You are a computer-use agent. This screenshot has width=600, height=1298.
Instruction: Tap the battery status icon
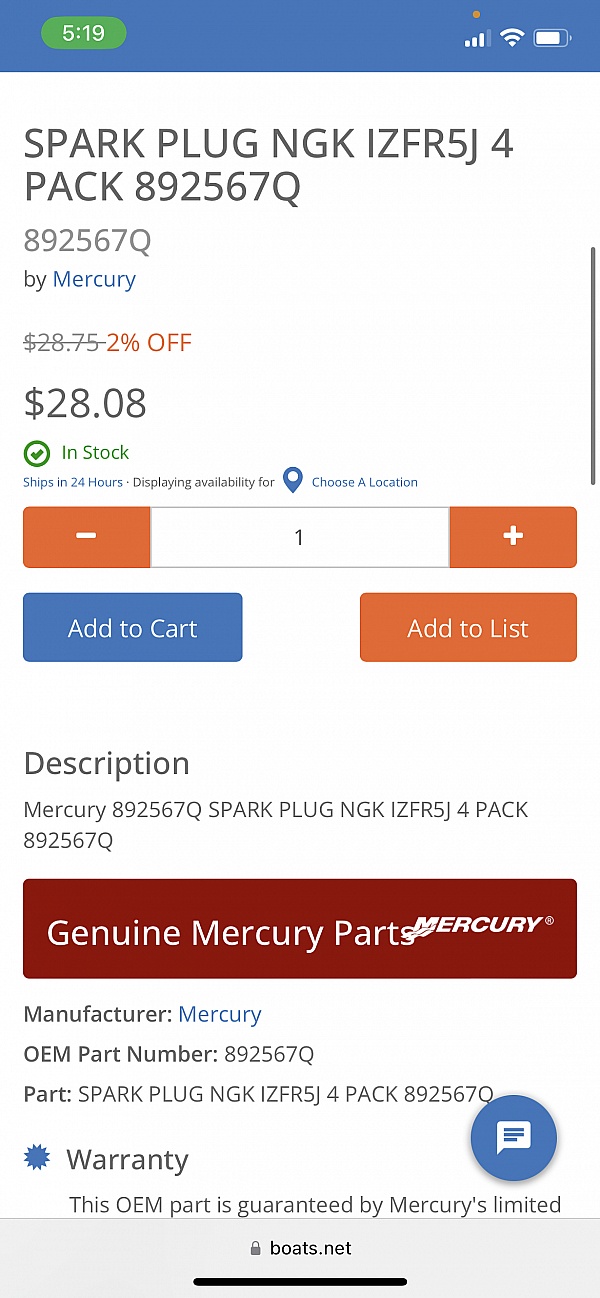coord(552,39)
